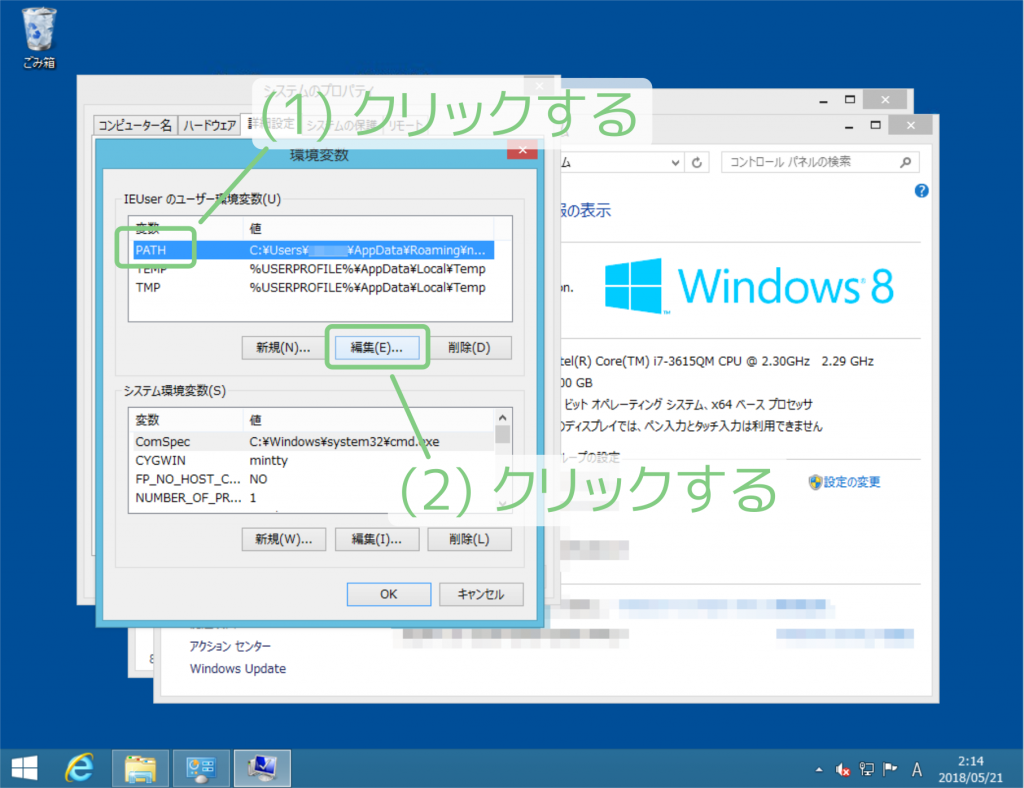This screenshot has height=788, width=1024.
Task: Click the 編集(I)... button for system variables
Action: [x=377, y=539]
